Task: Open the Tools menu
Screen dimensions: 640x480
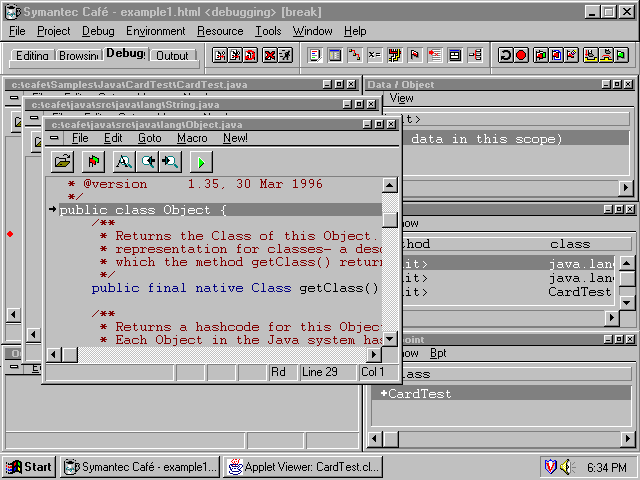Action: pos(268,31)
